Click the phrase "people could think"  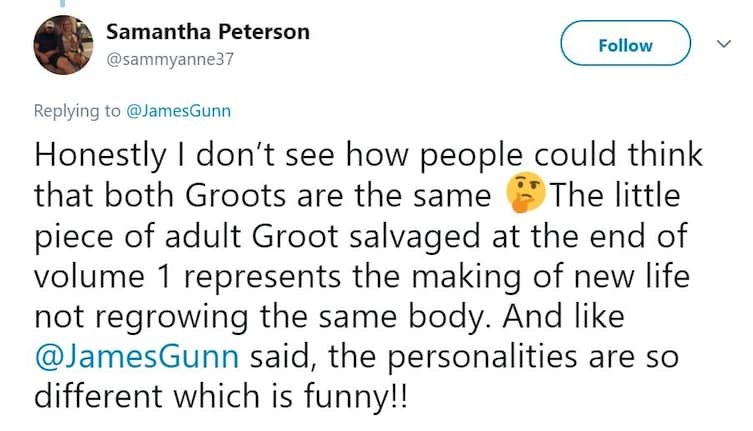tap(561, 156)
